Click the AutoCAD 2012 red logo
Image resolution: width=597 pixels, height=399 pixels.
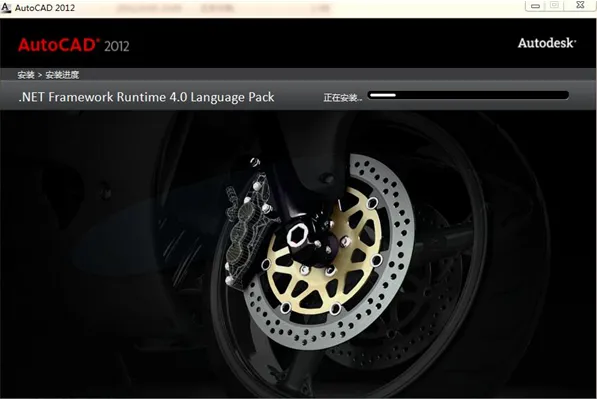click(x=73, y=45)
